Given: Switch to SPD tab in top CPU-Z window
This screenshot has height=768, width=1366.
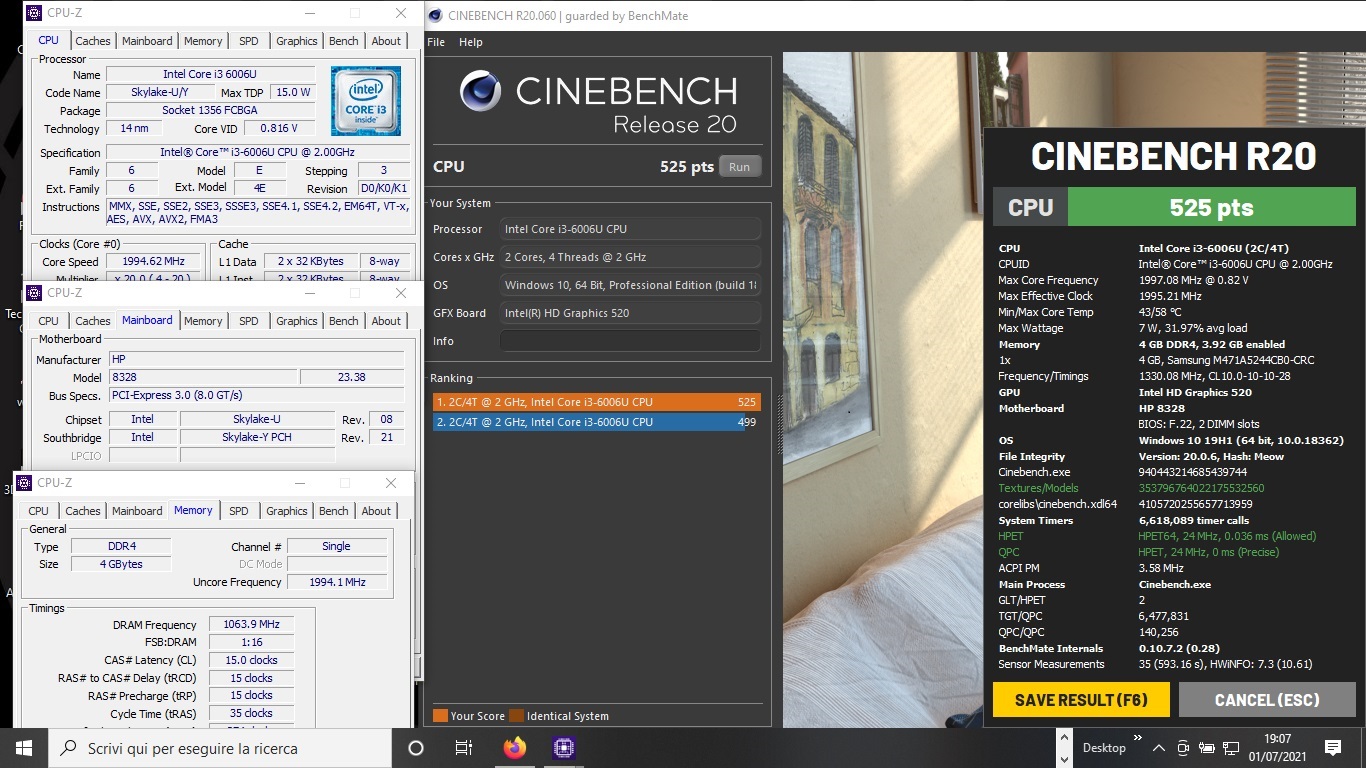Looking at the screenshot, I should tap(249, 41).
